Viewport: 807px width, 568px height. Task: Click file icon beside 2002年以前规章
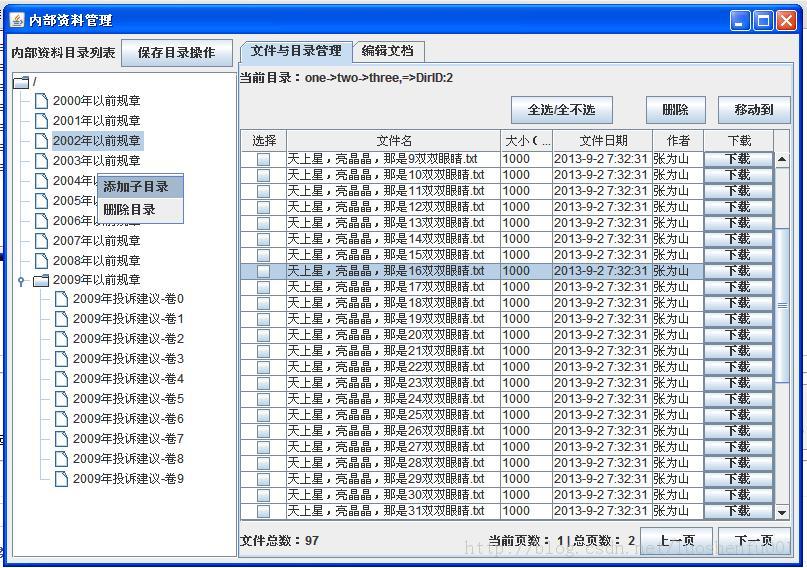pos(41,140)
